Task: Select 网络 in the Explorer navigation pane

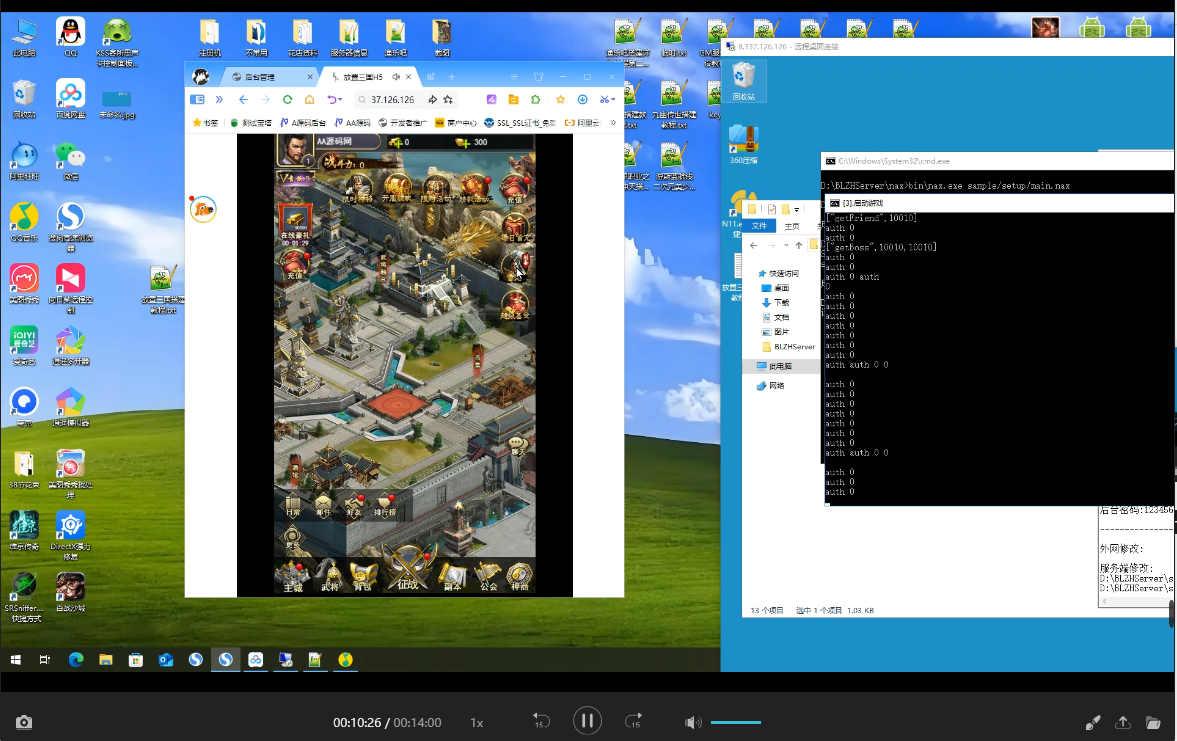Action: (770, 386)
